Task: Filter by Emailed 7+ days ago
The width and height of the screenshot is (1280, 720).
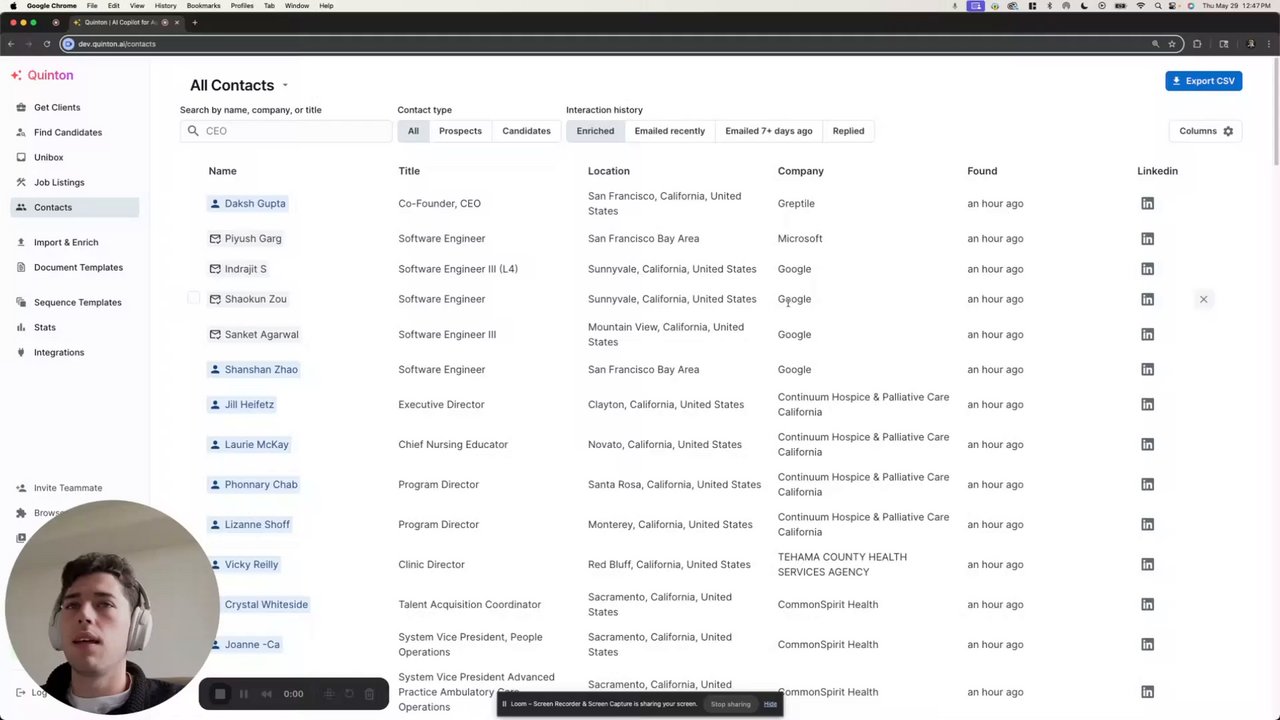Action: click(769, 131)
